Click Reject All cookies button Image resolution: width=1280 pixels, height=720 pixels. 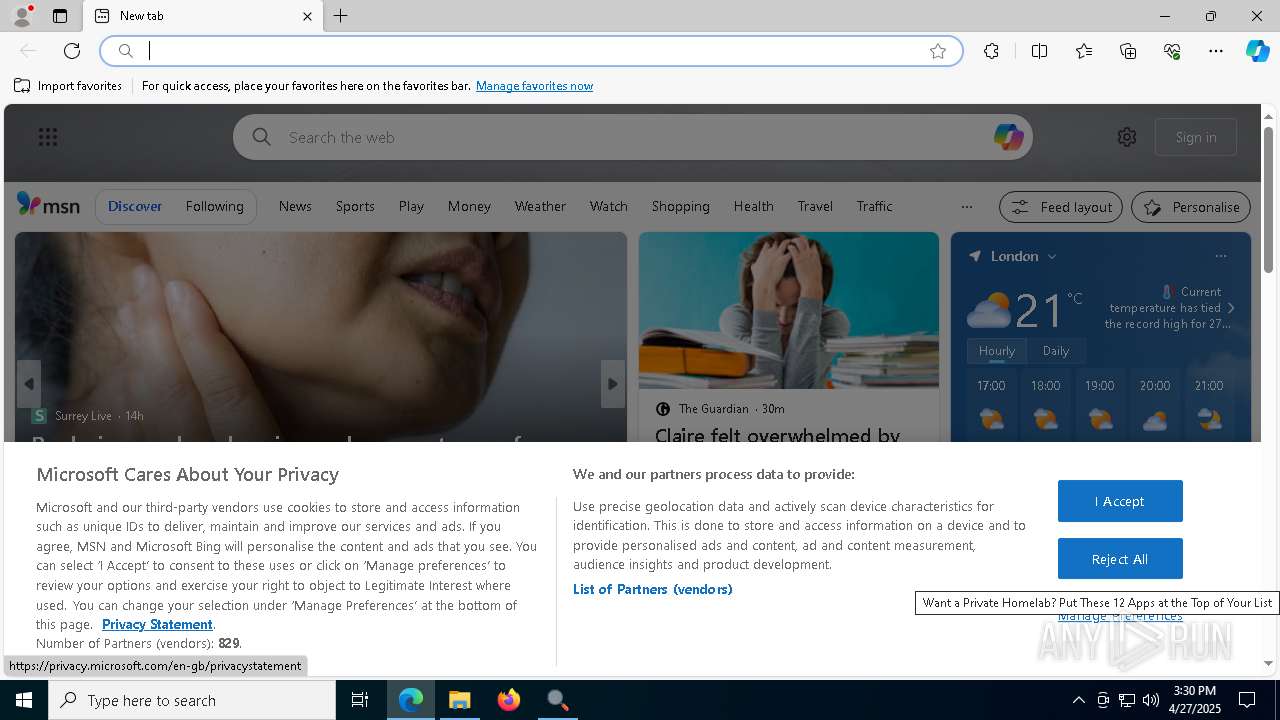tap(1120, 559)
